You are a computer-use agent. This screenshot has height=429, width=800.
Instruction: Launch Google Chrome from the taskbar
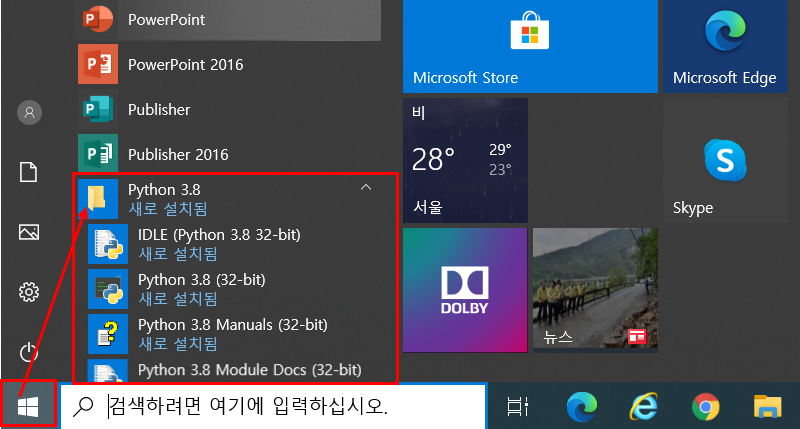706,407
